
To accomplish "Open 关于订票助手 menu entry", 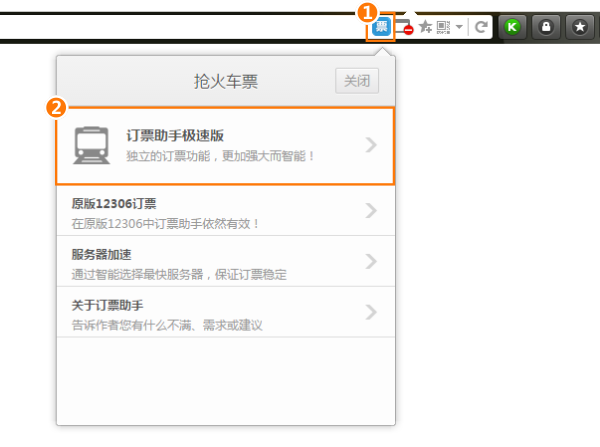I will (x=226, y=312).
